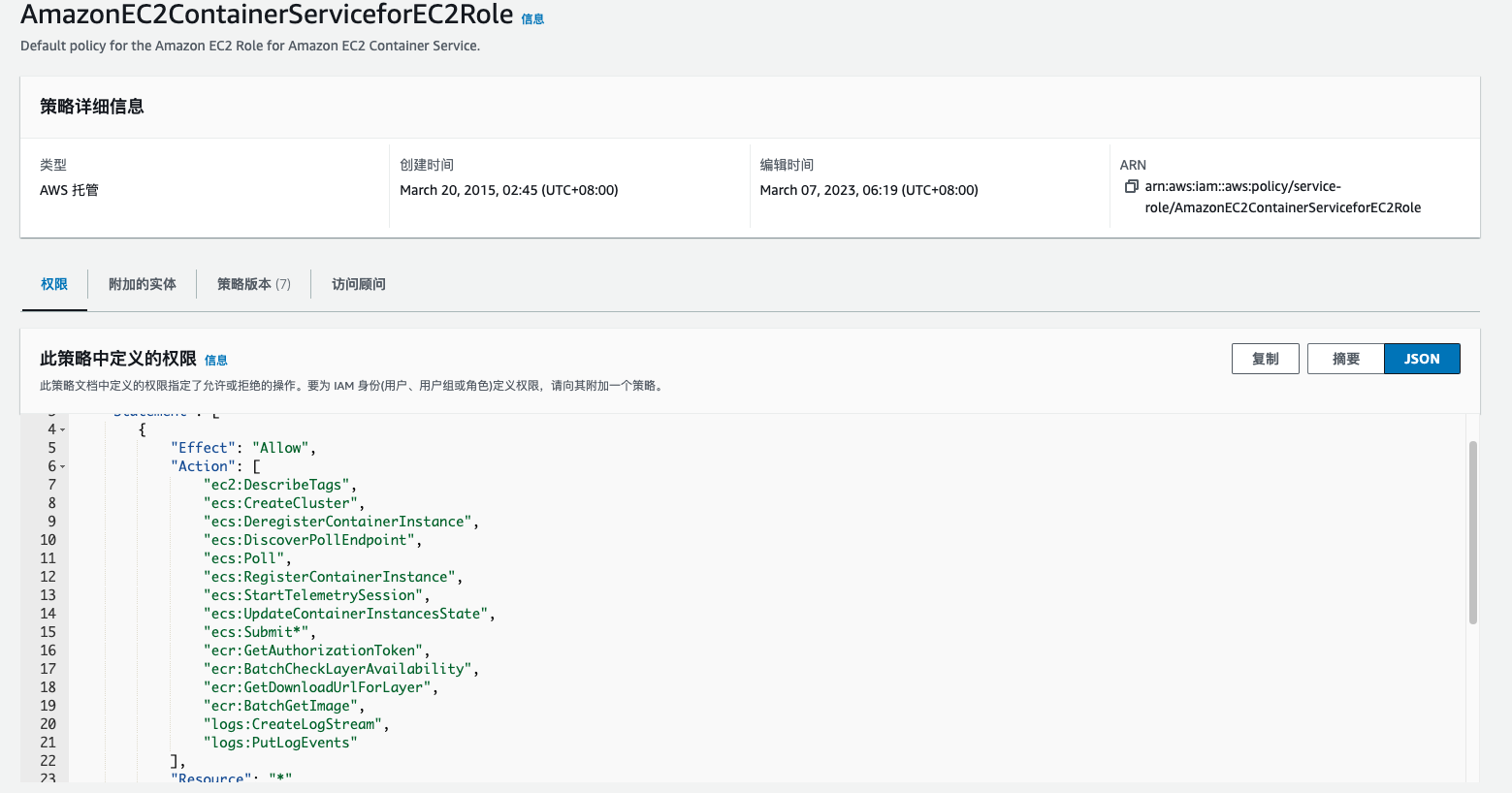Click the "logs:PutLogEvents" entry
Image resolution: width=1512 pixels, height=793 pixels.
279,743
